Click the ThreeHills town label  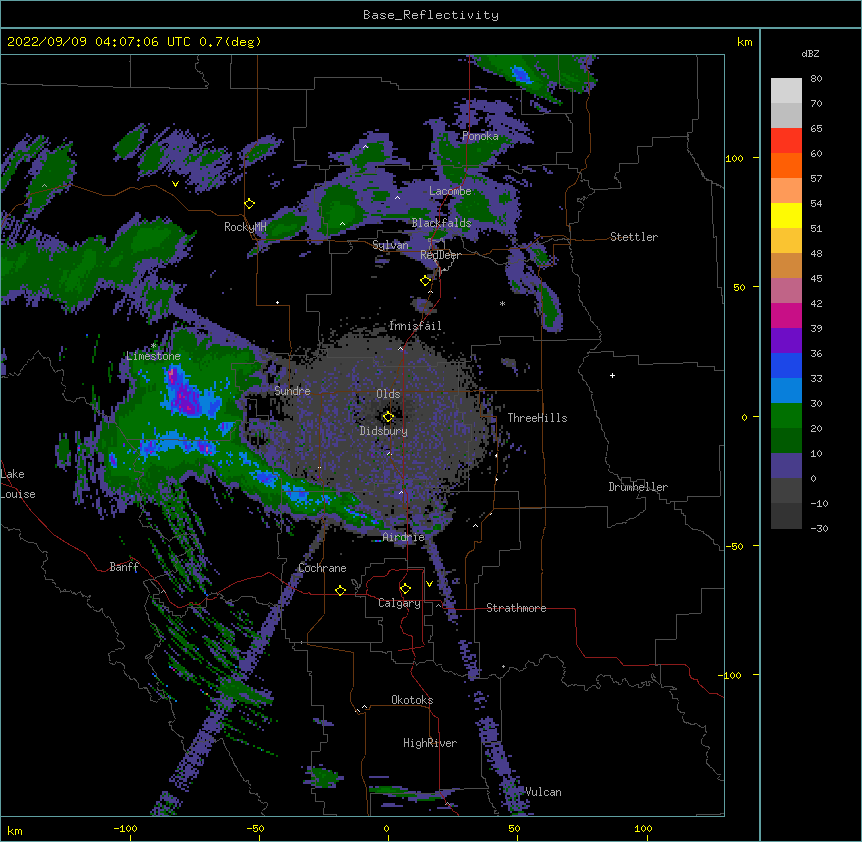[537, 418]
